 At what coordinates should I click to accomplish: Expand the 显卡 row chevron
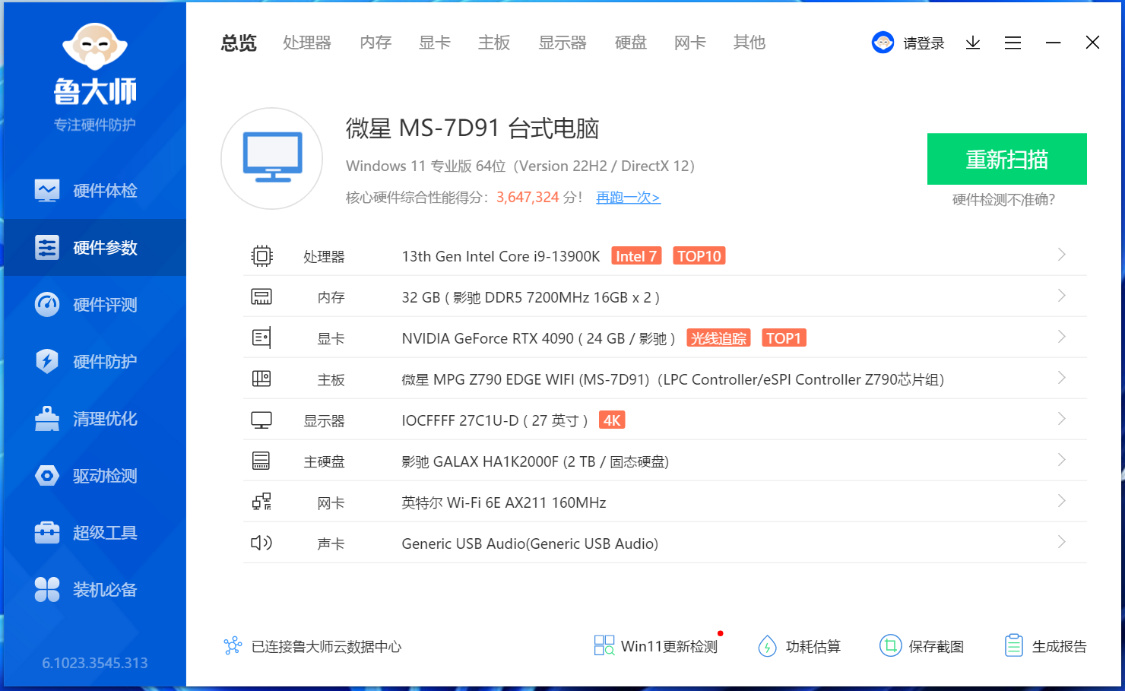pos(1062,337)
